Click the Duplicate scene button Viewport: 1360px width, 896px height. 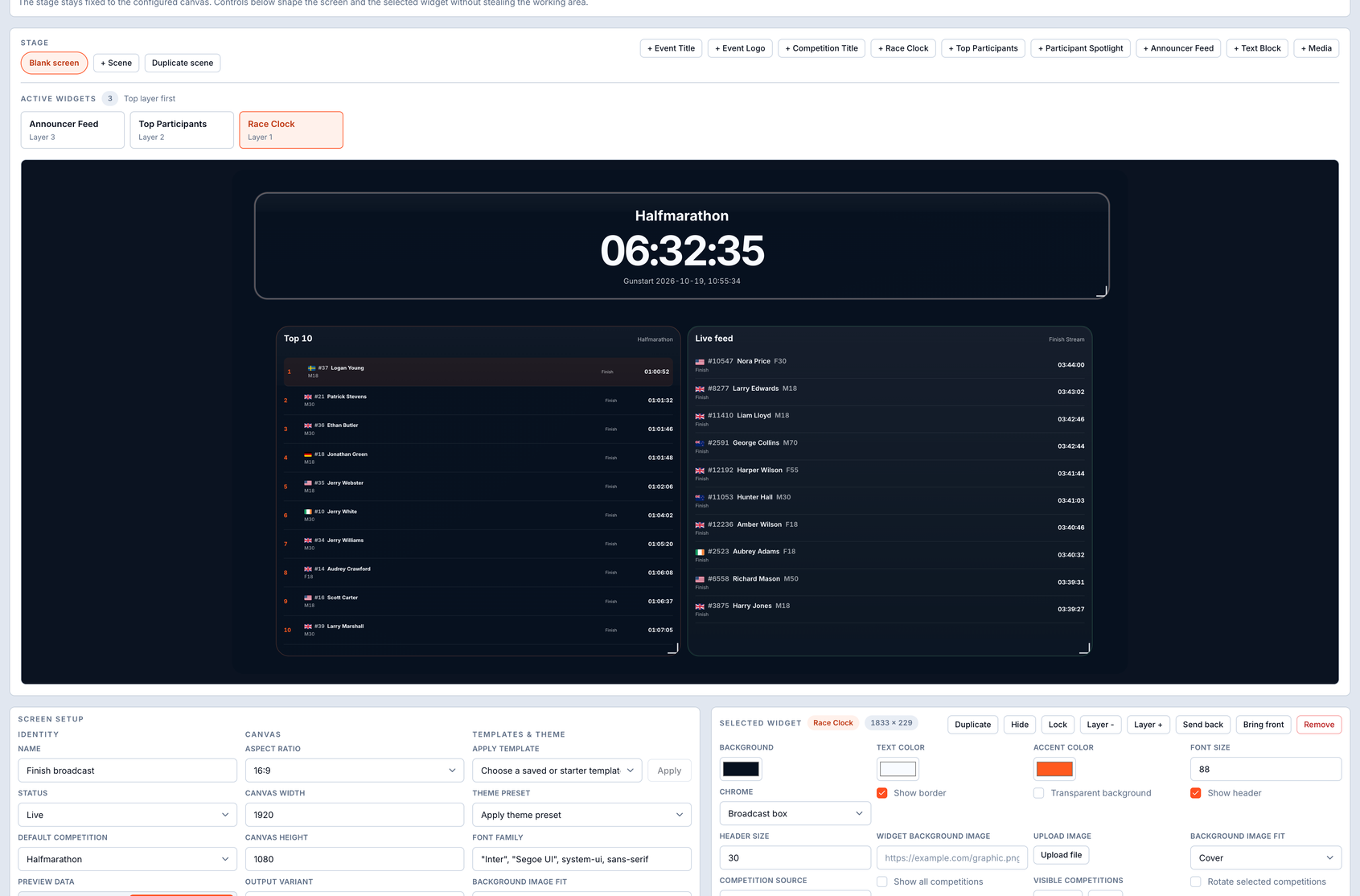[183, 63]
